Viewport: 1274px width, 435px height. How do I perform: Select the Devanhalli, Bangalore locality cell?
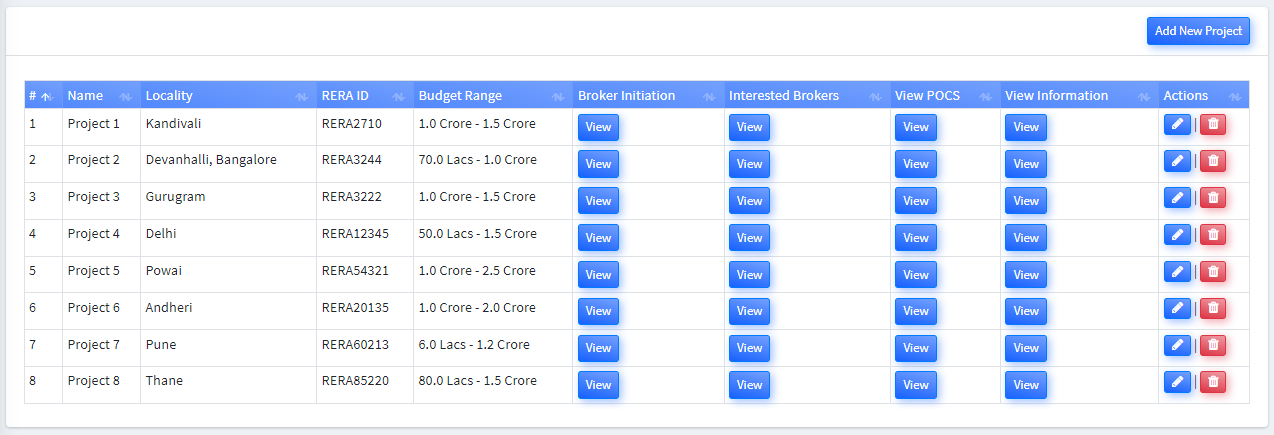tap(211, 160)
